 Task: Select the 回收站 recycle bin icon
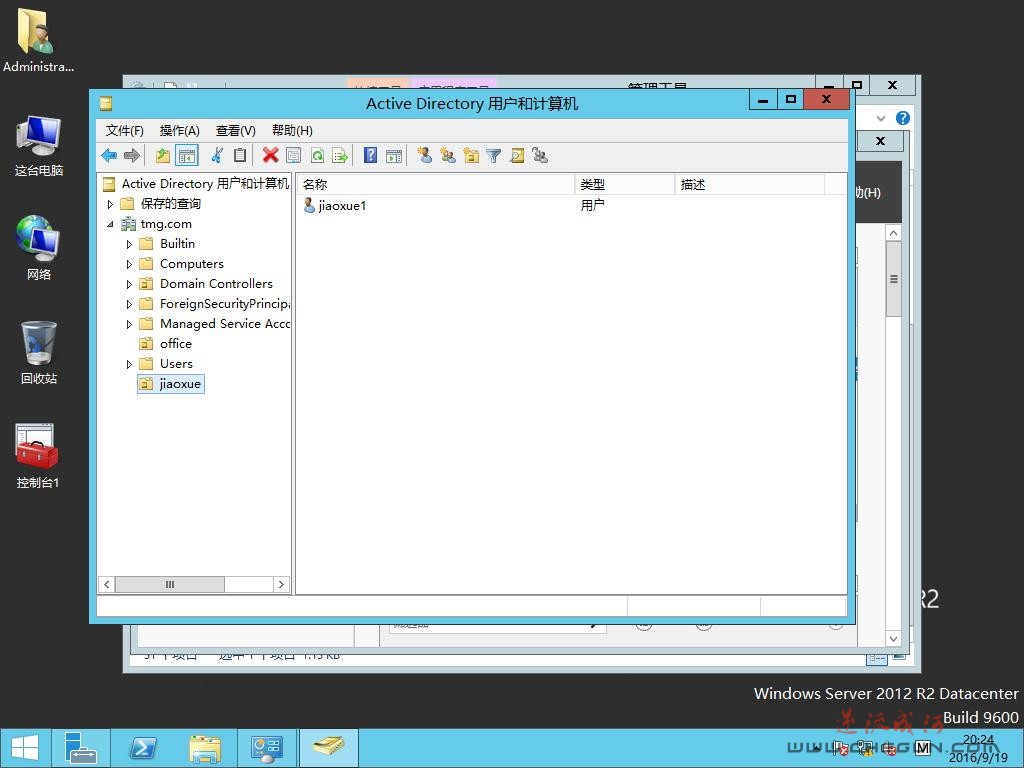tap(39, 353)
